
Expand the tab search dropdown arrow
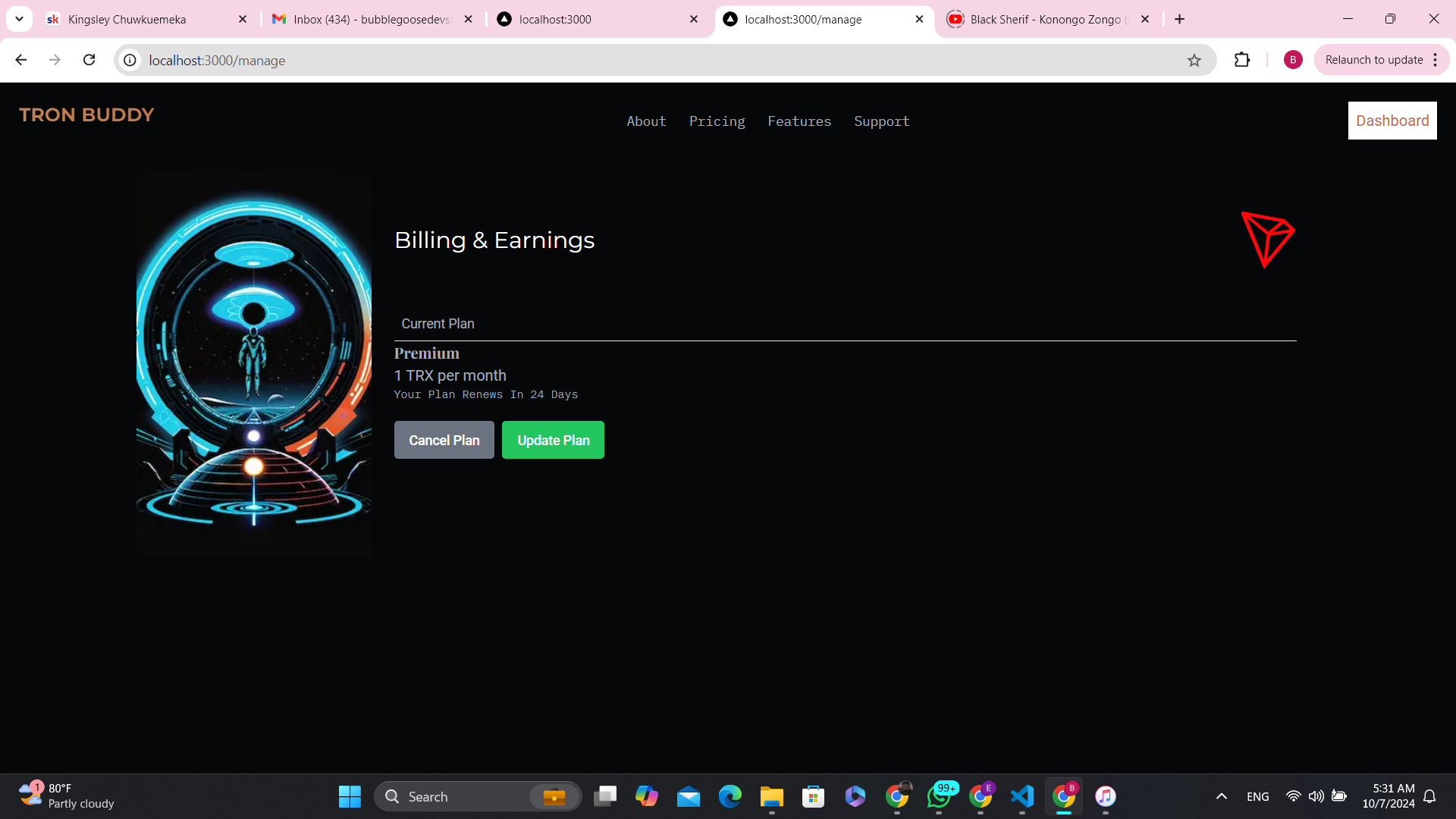(19, 19)
